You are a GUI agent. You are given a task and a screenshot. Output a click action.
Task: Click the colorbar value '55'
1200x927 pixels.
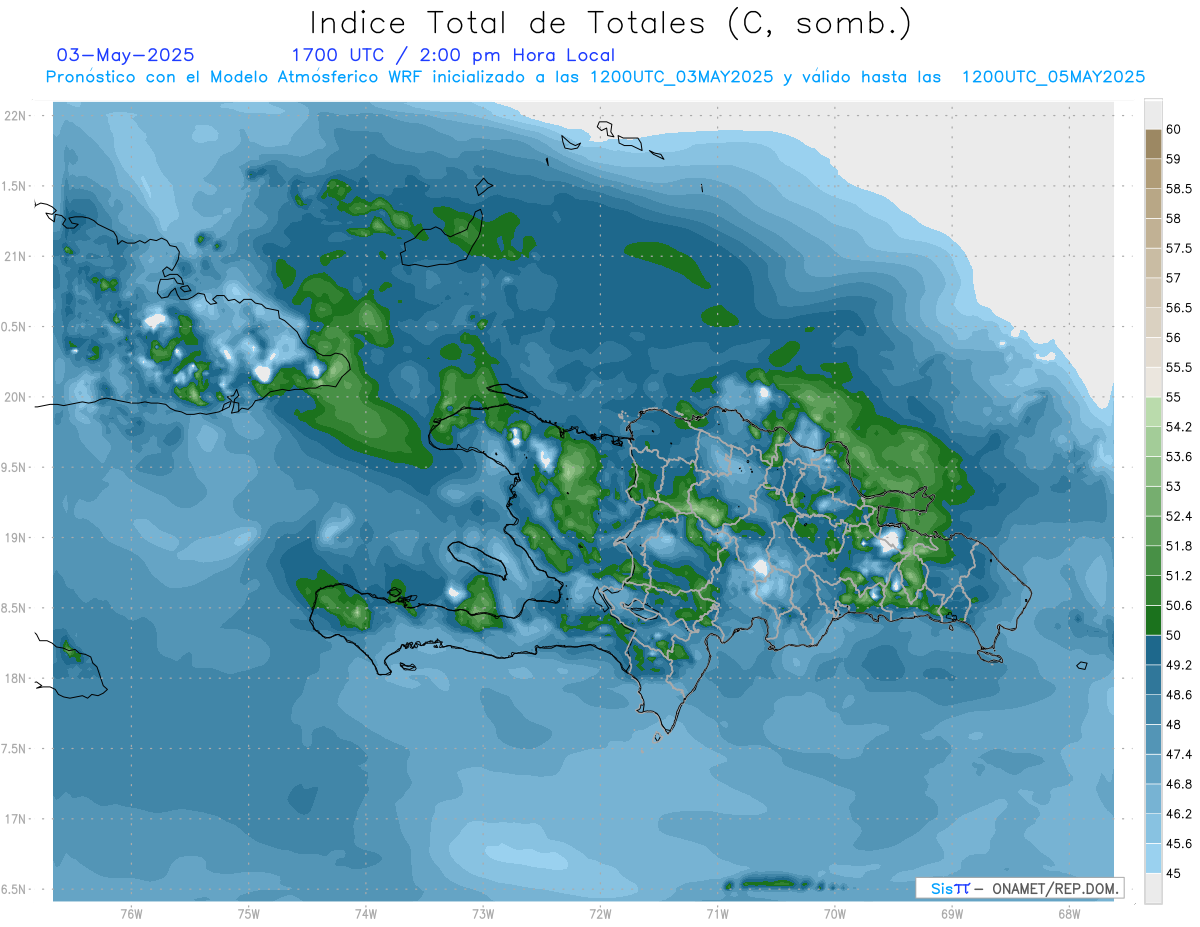click(1174, 397)
